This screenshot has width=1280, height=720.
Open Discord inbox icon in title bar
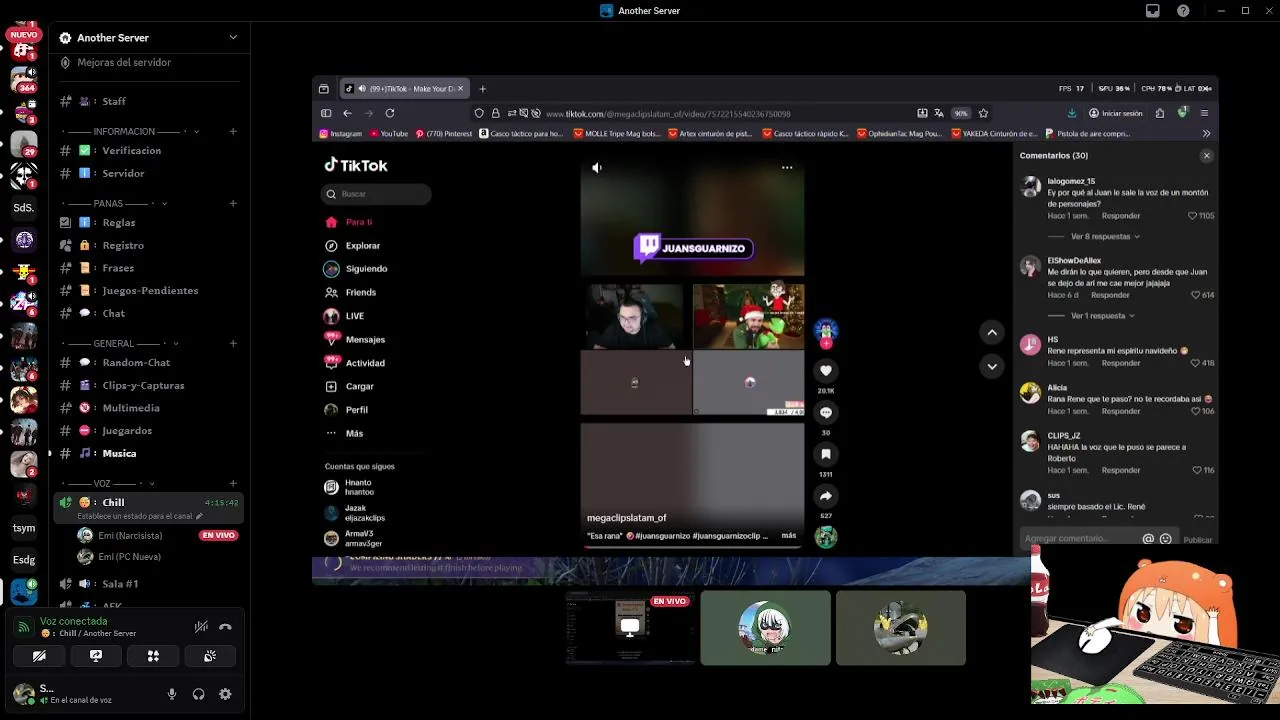(1153, 11)
